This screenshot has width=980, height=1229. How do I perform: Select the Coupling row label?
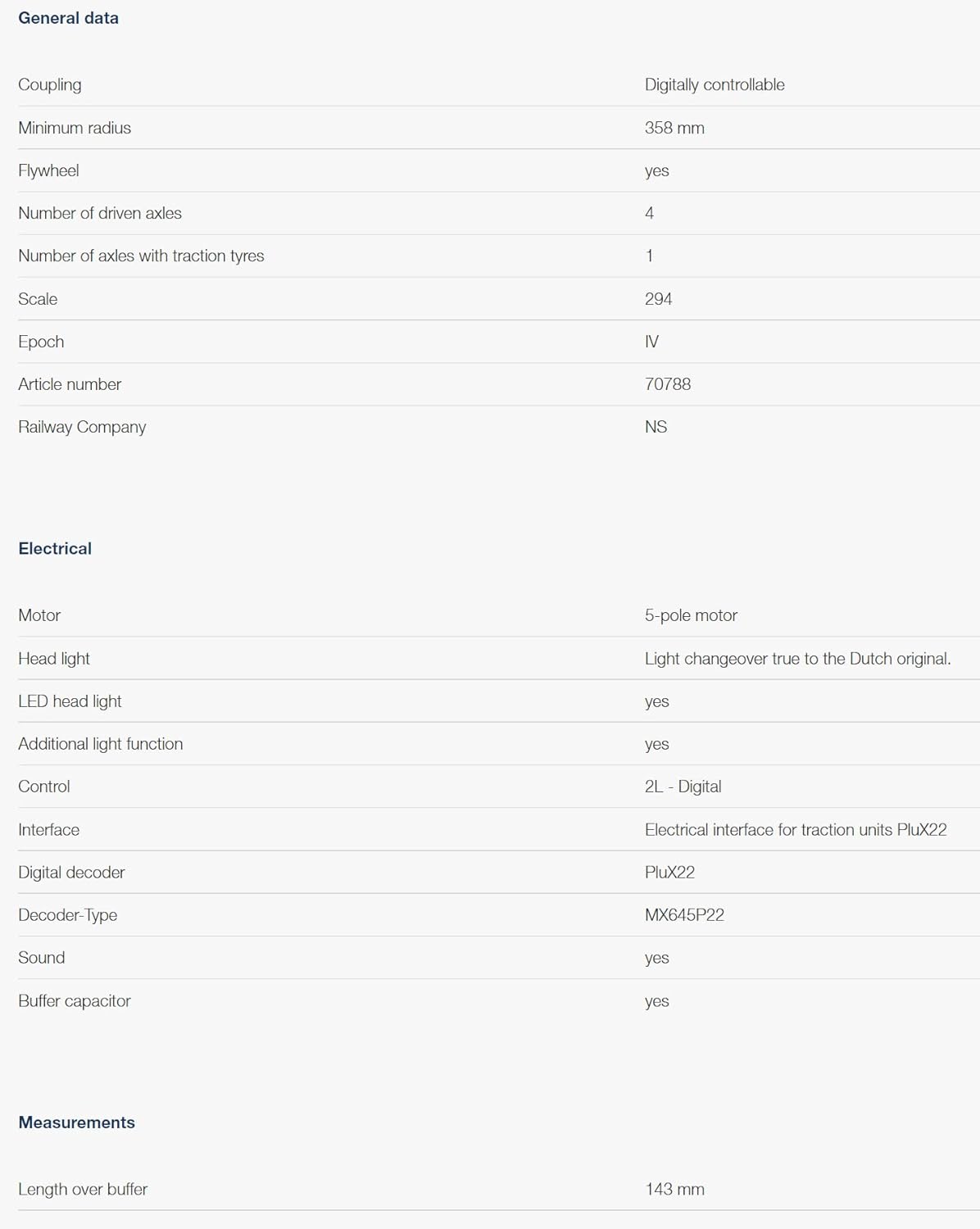[x=50, y=84]
